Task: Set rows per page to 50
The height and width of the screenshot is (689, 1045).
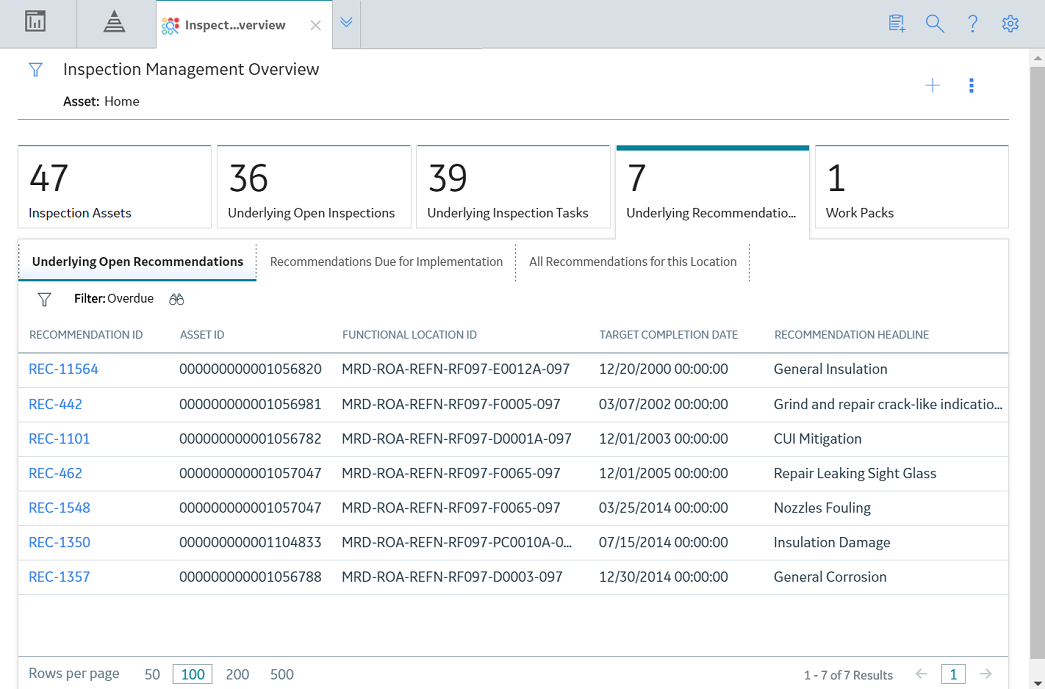Action: 152,674
